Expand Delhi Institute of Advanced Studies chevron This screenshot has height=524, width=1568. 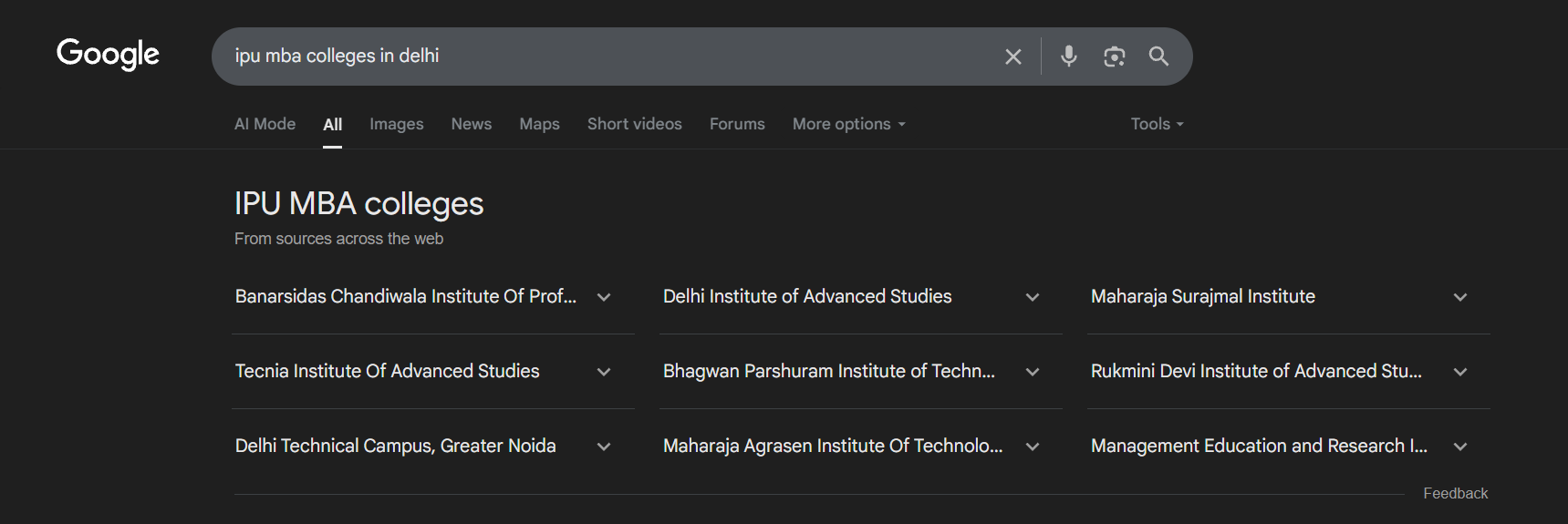[x=1033, y=297]
